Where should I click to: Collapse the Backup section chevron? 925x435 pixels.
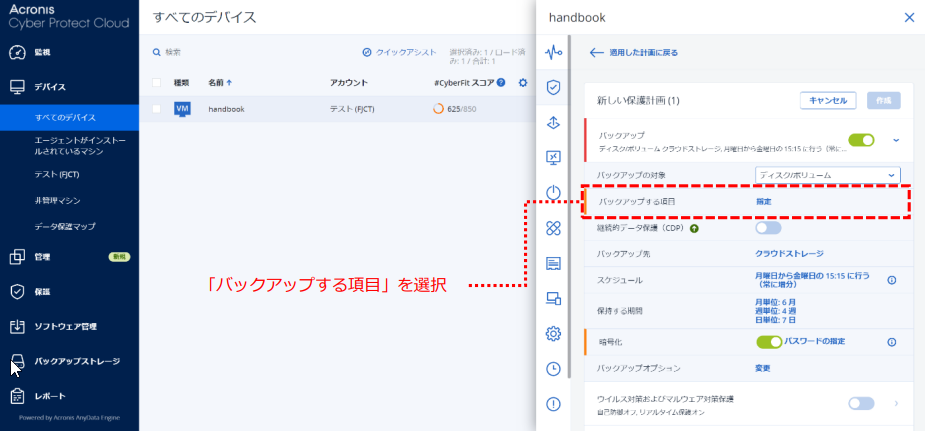896,140
